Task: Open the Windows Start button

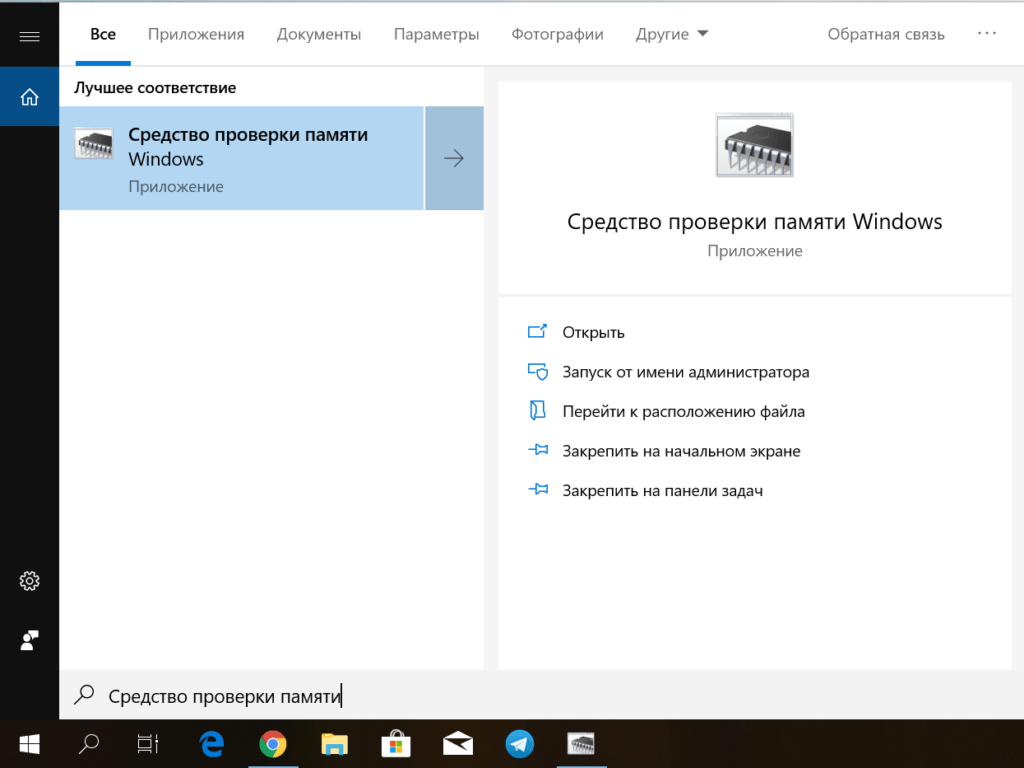Action: click(x=29, y=744)
